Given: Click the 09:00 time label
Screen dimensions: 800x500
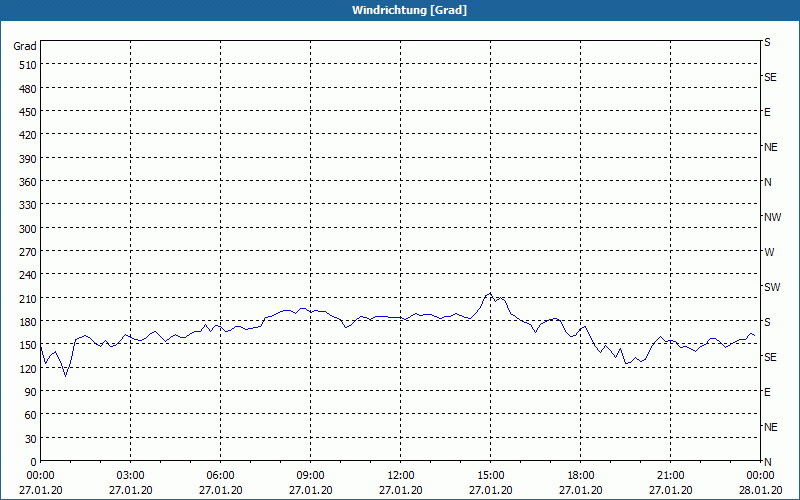Looking at the screenshot, I should [310, 476].
